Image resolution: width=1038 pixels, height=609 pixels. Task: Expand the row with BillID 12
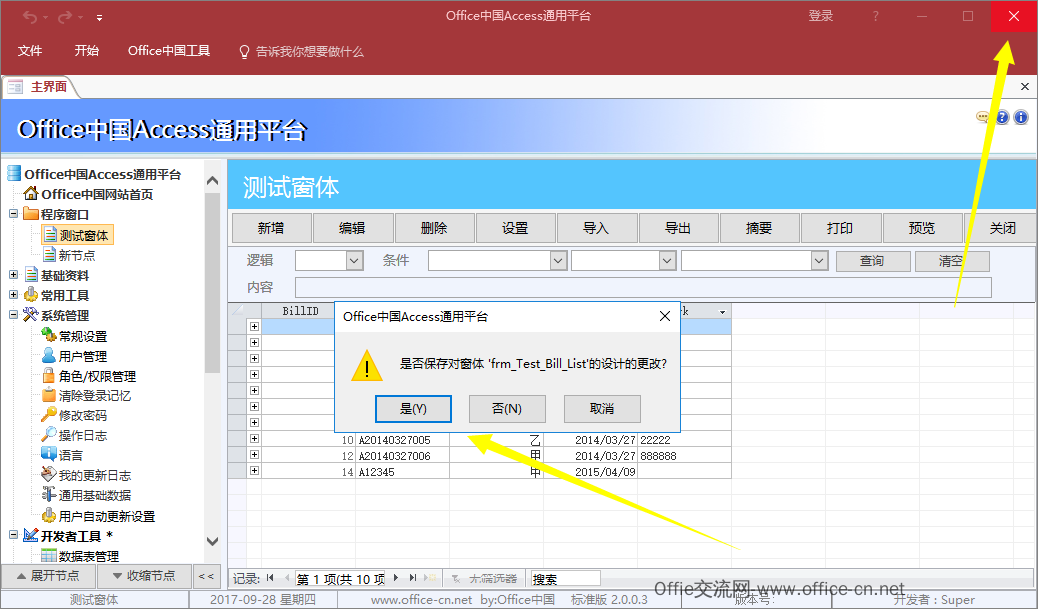click(x=254, y=455)
